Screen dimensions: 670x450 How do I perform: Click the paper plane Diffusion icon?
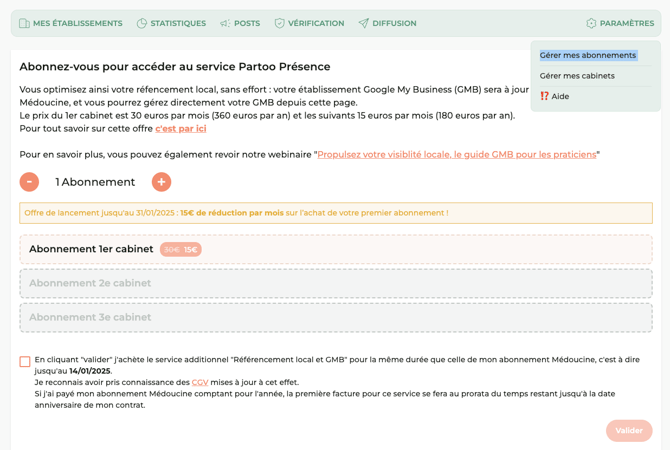364,23
